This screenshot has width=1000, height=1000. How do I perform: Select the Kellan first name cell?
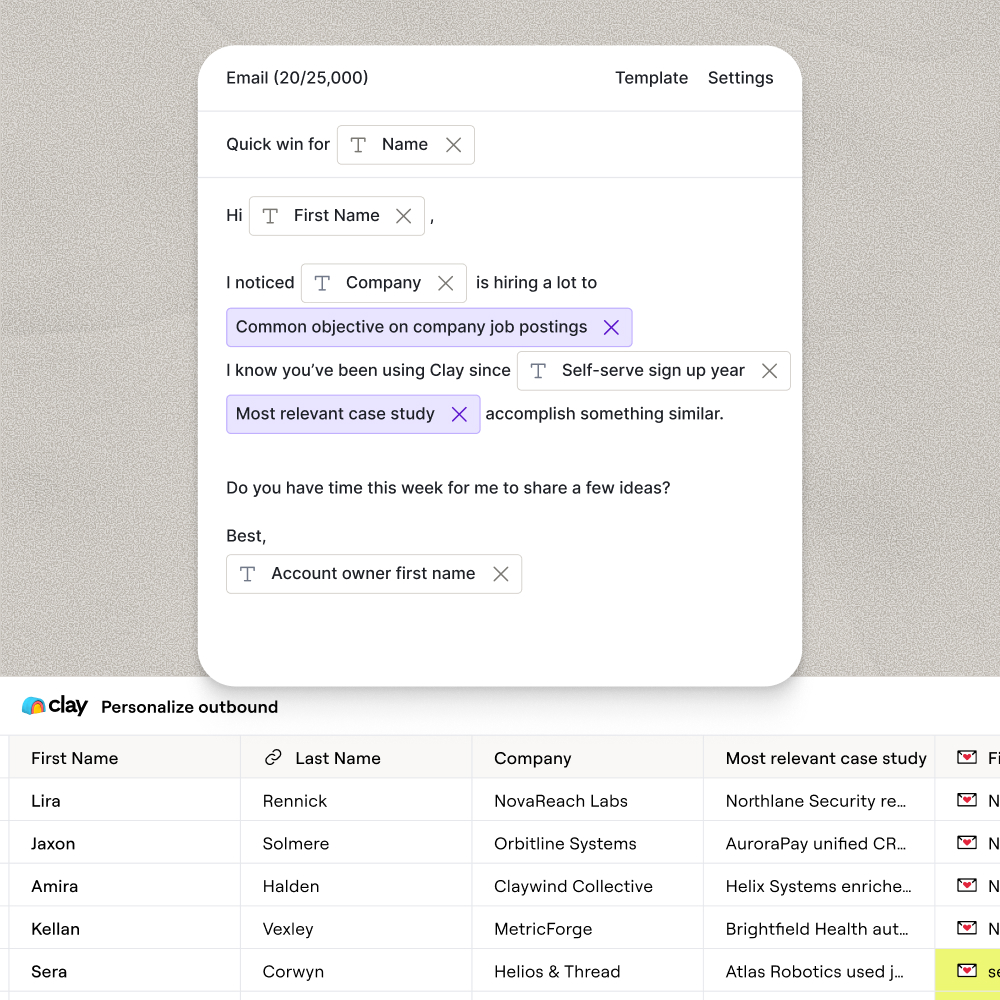[x=124, y=929]
